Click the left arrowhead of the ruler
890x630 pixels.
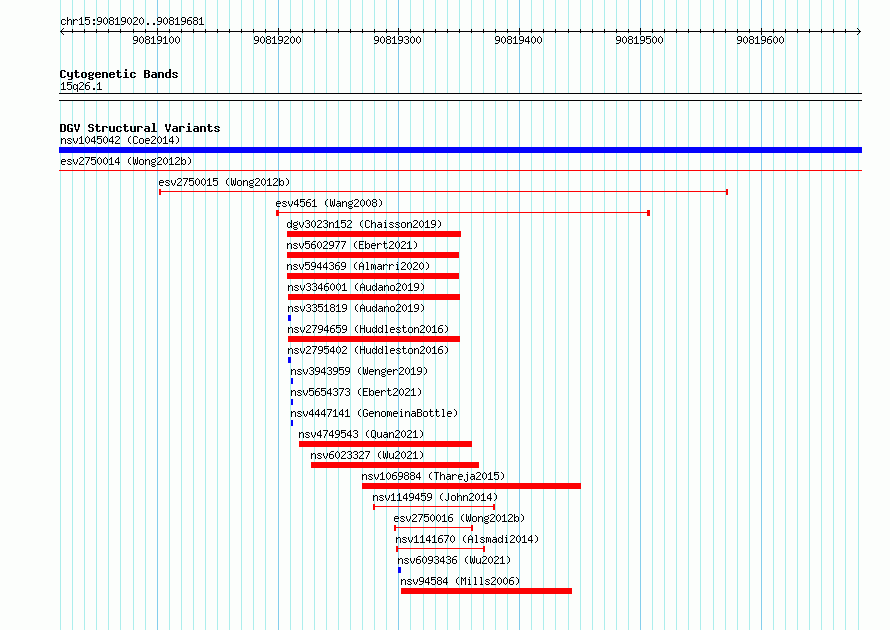click(x=62, y=32)
